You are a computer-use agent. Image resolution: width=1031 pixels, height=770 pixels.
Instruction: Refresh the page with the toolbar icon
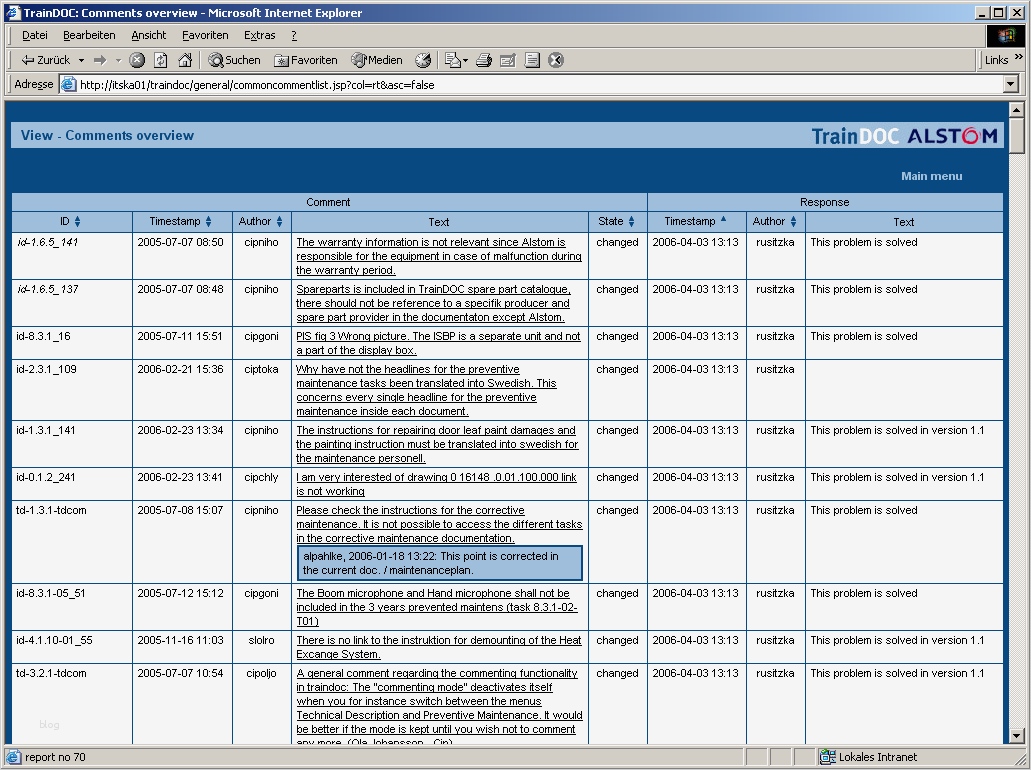coord(160,60)
